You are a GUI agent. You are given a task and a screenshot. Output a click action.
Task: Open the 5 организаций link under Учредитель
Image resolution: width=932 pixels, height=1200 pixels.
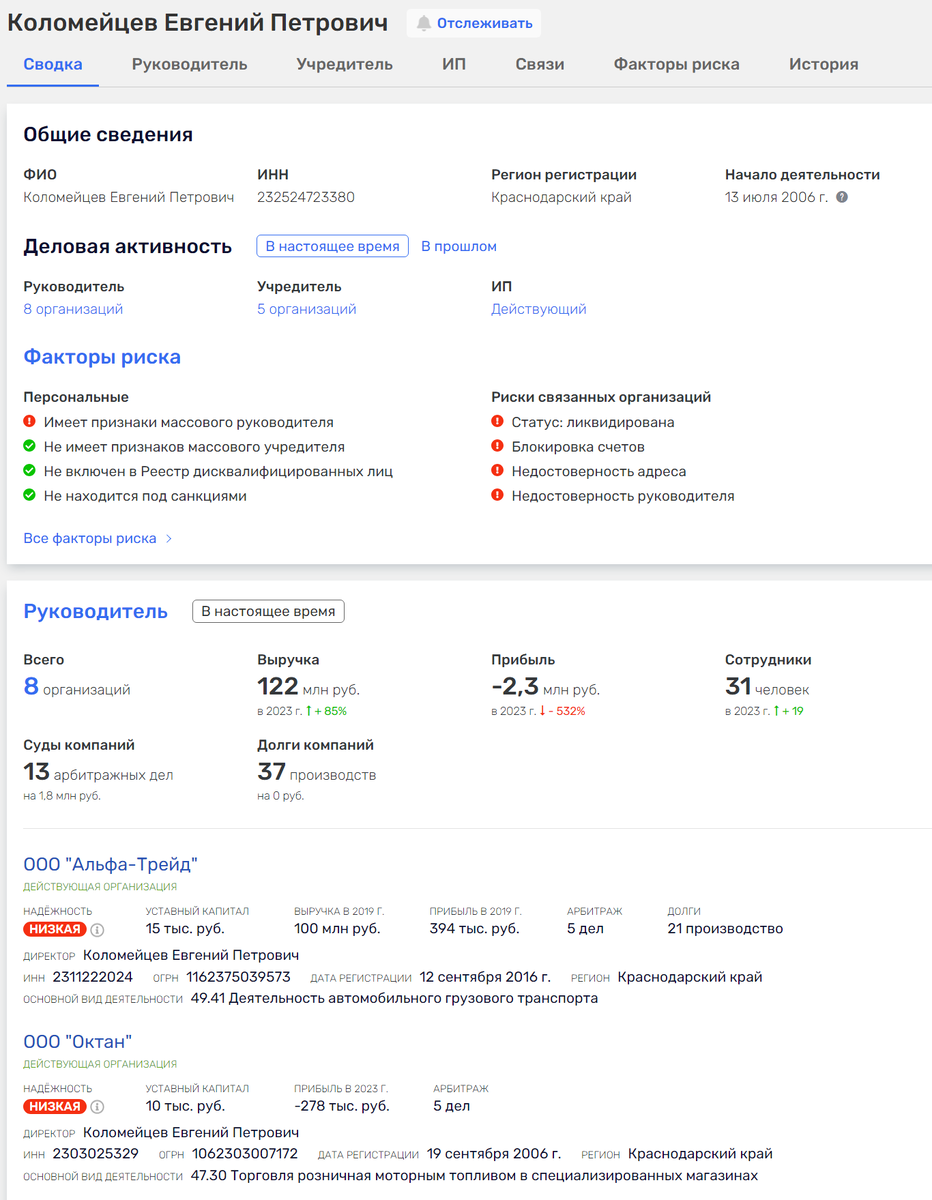[x=307, y=309]
